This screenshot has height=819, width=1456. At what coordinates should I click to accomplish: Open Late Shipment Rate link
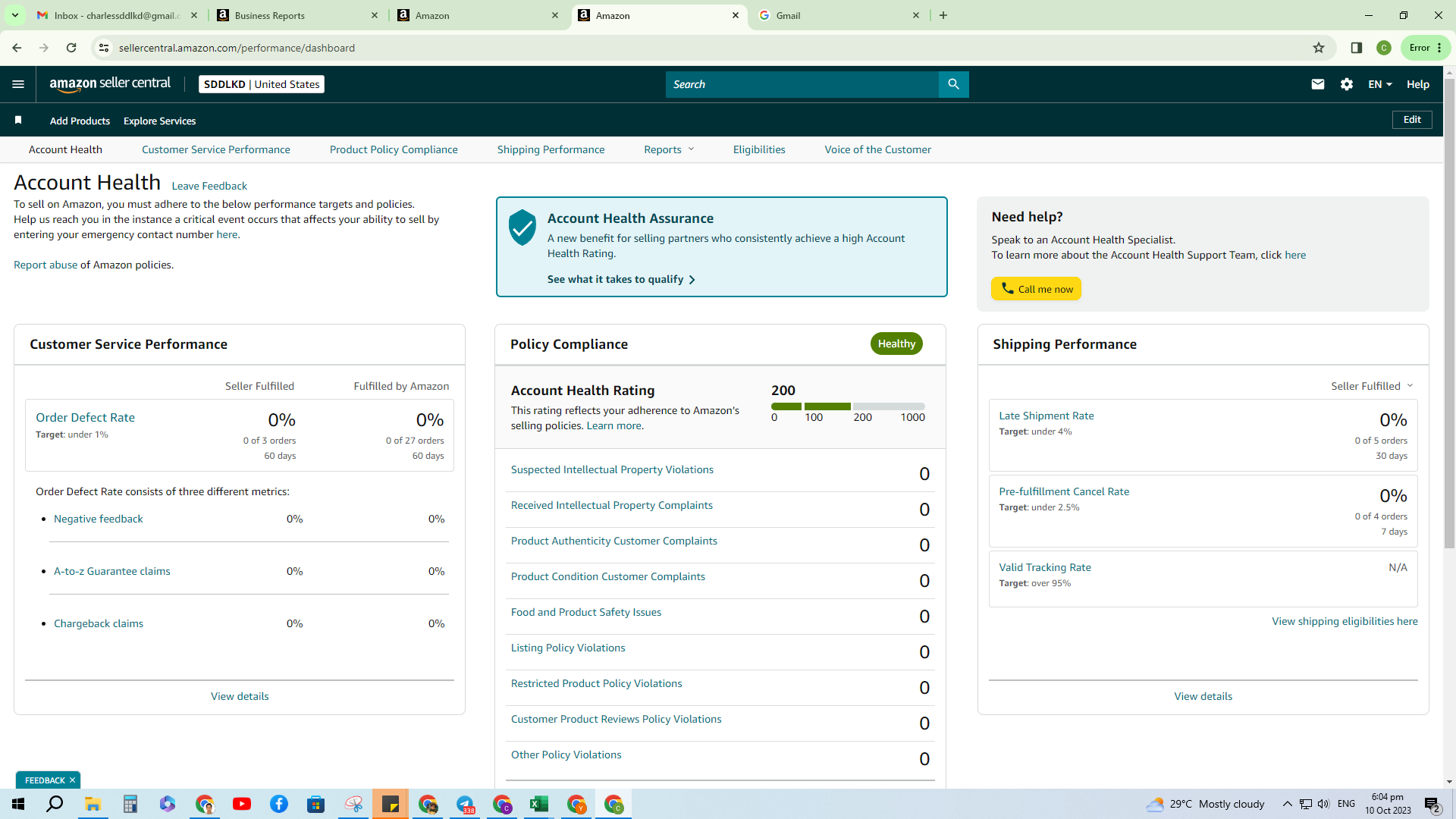coord(1046,416)
